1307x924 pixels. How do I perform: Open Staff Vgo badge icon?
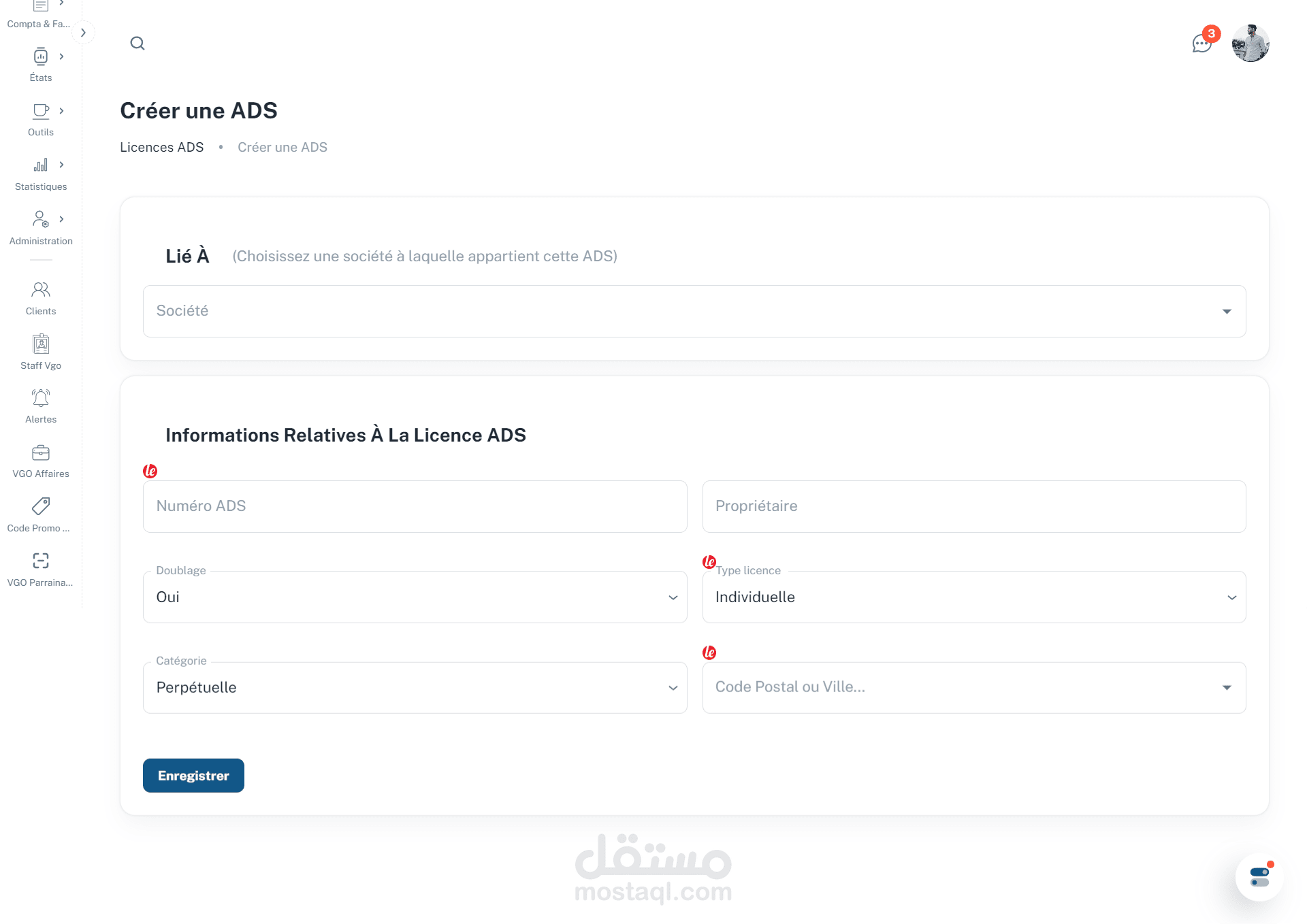point(41,344)
